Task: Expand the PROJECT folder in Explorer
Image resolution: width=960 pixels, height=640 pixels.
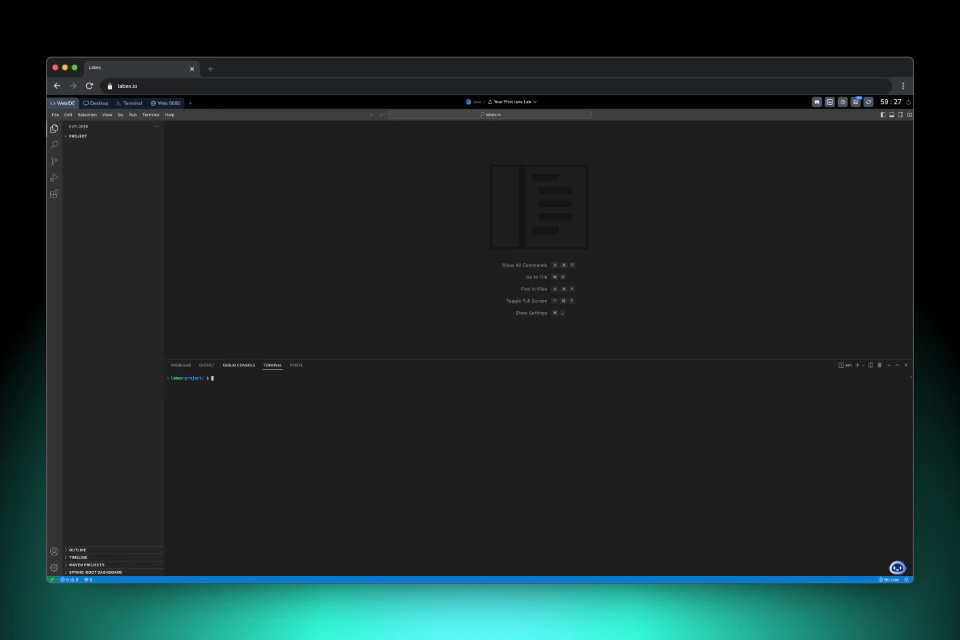Action: pyautogui.click(x=76, y=135)
